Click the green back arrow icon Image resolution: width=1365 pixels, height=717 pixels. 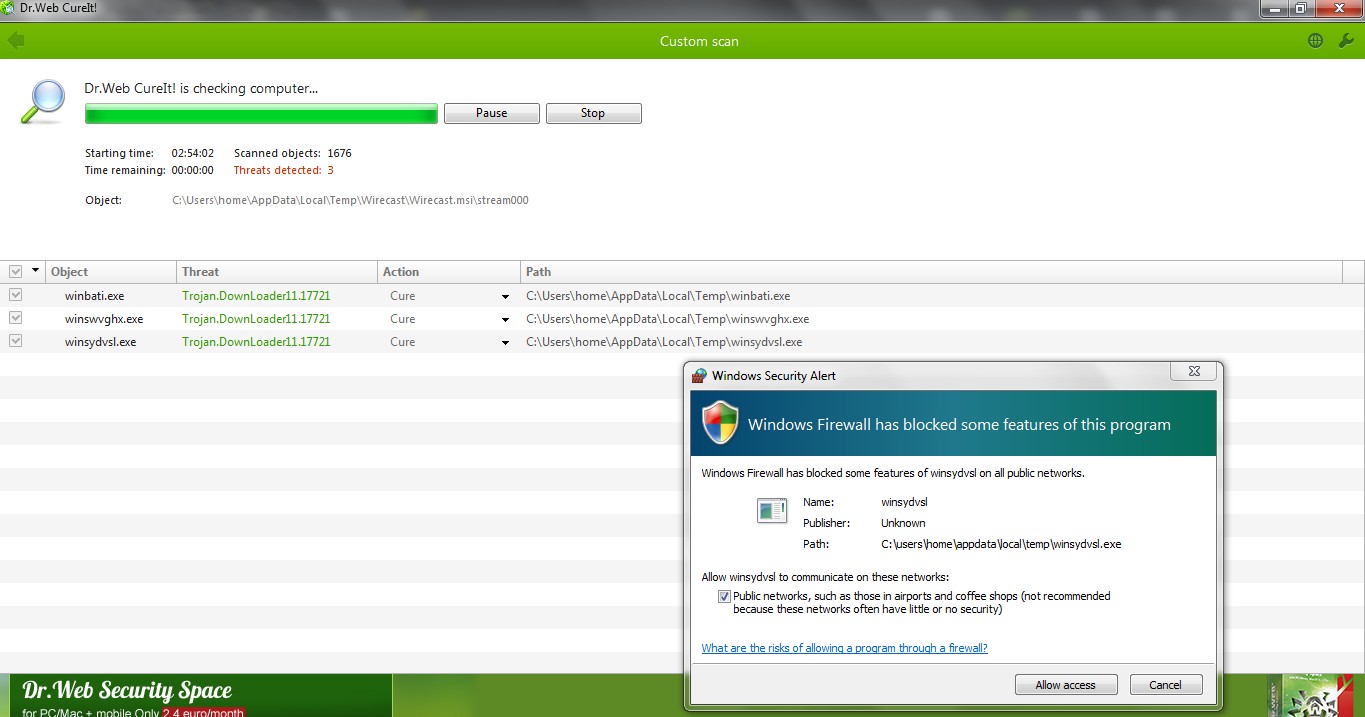click(x=15, y=41)
